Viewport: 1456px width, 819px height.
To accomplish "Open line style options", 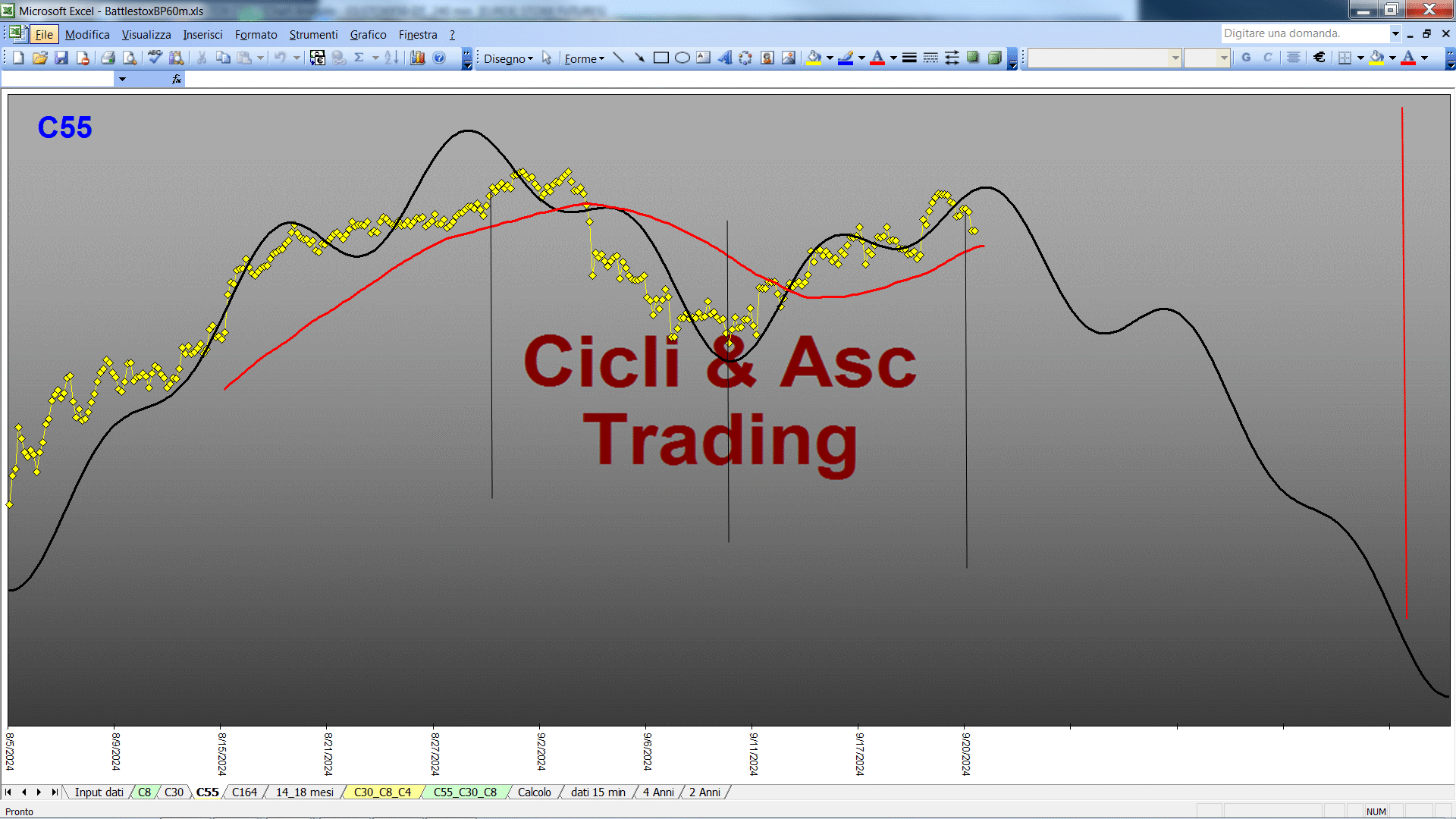I will [x=909, y=58].
